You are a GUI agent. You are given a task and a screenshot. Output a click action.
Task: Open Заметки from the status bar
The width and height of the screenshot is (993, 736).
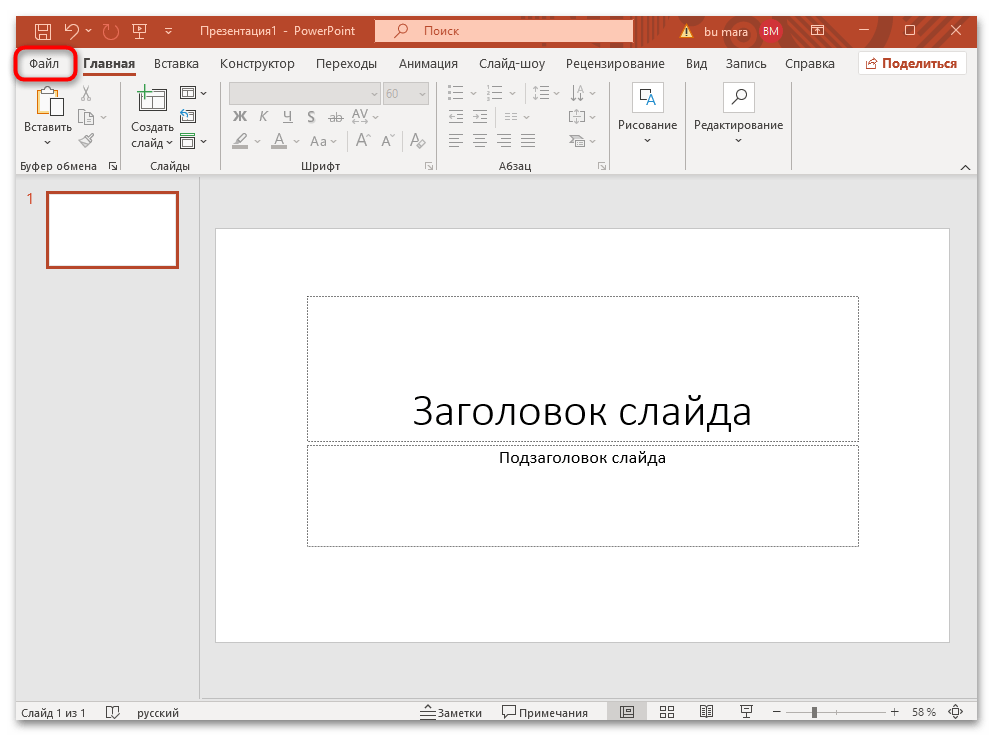coord(451,711)
